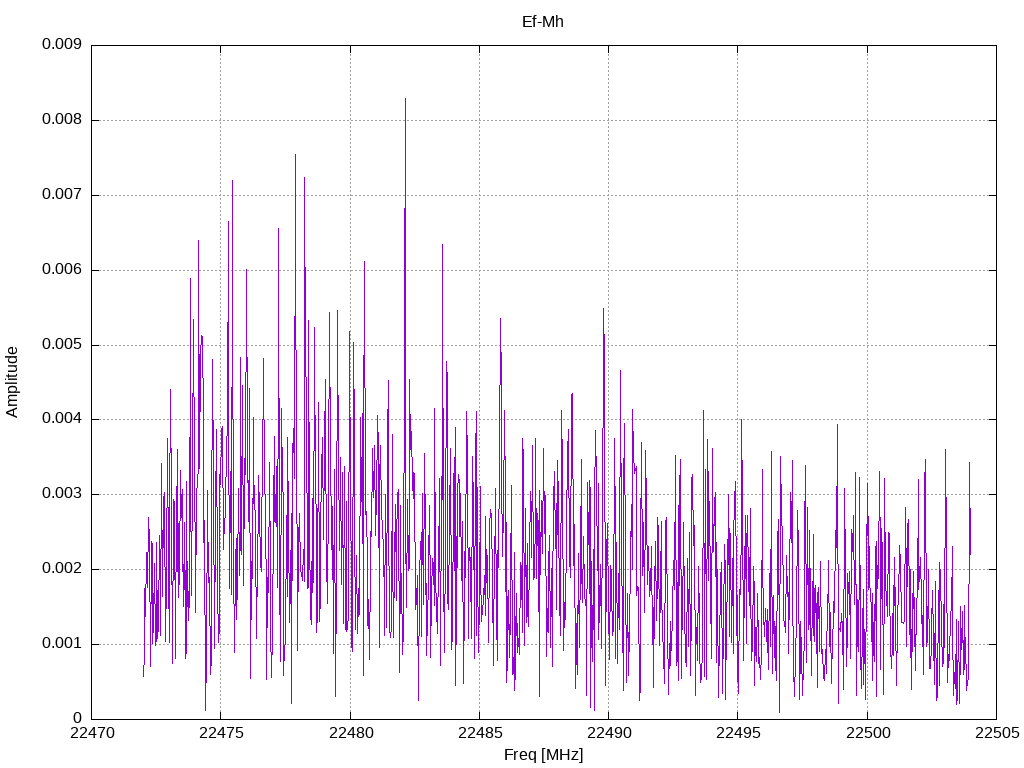This screenshot has width=1024, height=768.
Task: Click the 22475 x-axis tick label
Action: point(221,733)
